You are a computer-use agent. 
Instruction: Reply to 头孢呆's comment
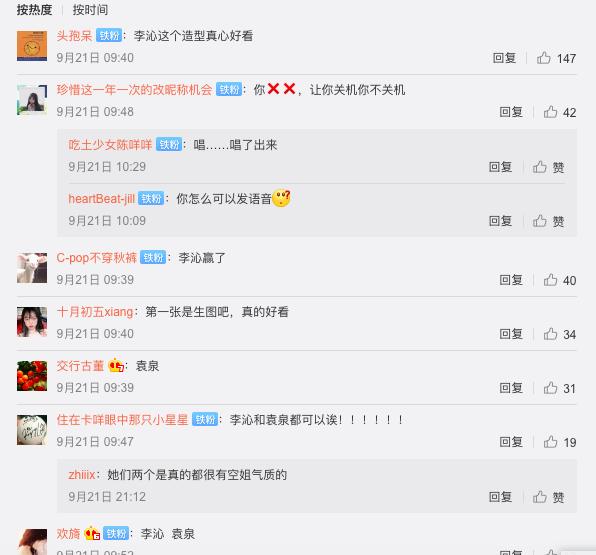point(504,58)
